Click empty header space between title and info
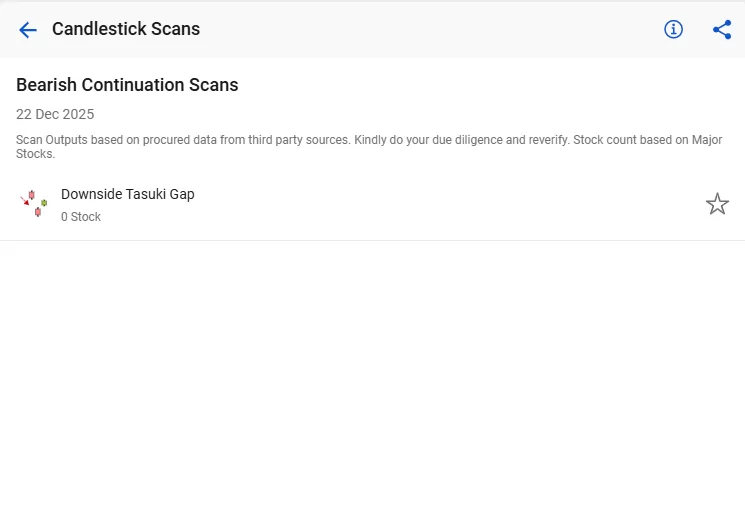 click(430, 30)
